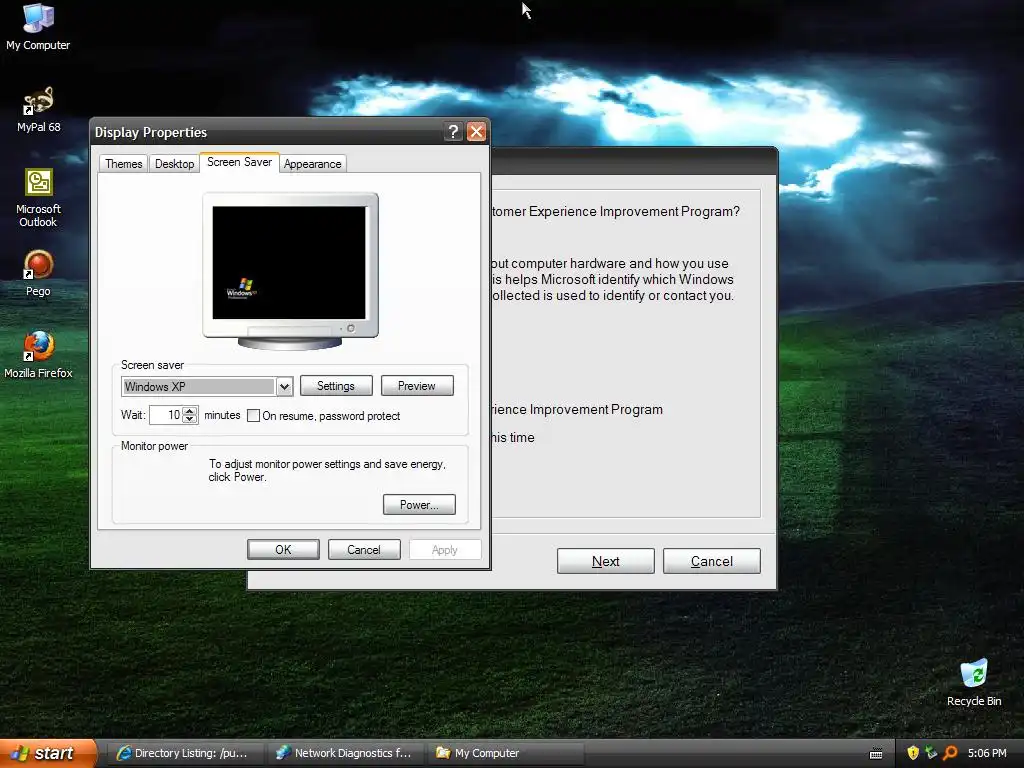Click the Safely Remove Hardware tray icon

point(931,753)
